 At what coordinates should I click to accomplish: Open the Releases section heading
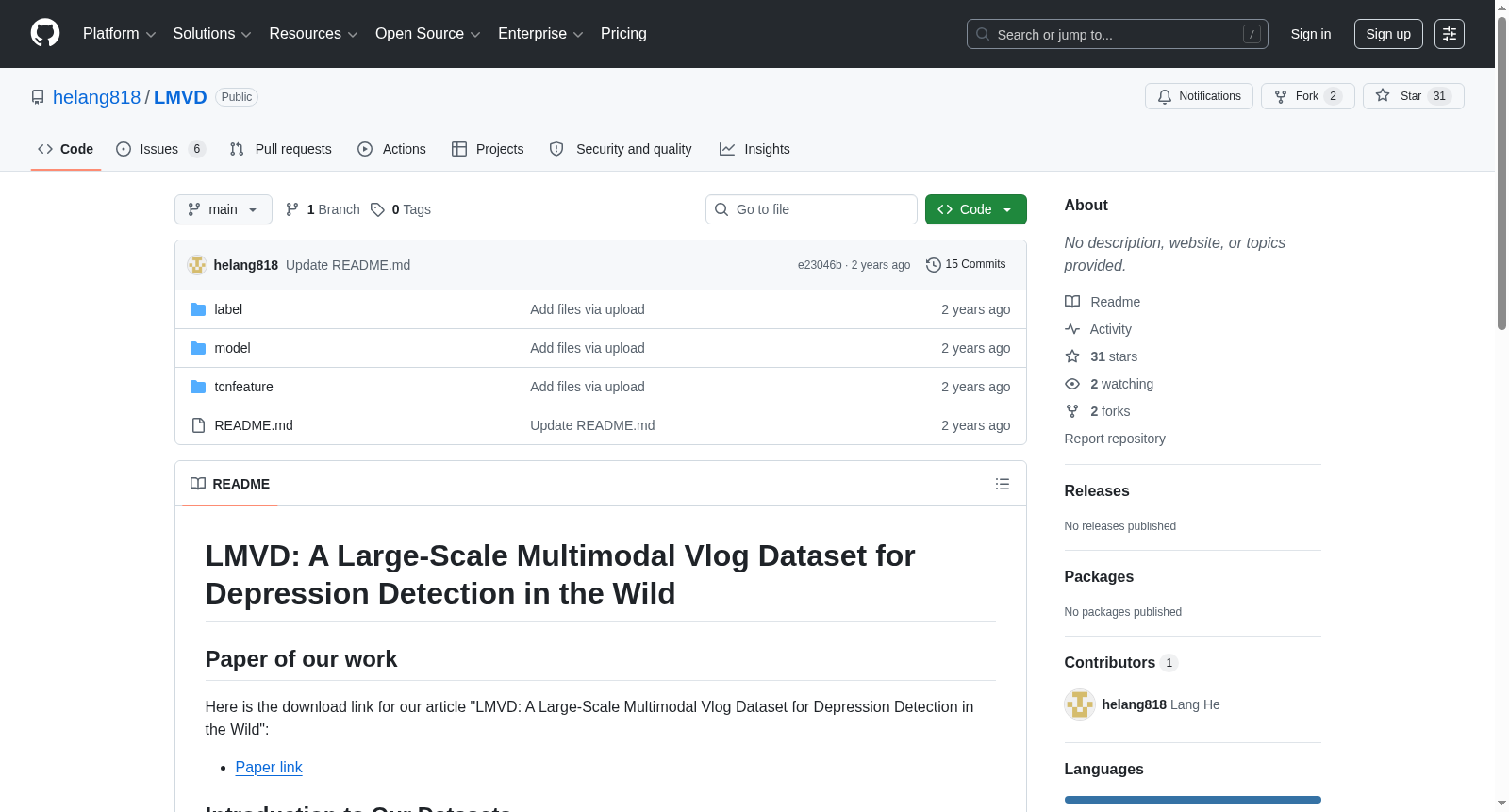click(1097, 491)
